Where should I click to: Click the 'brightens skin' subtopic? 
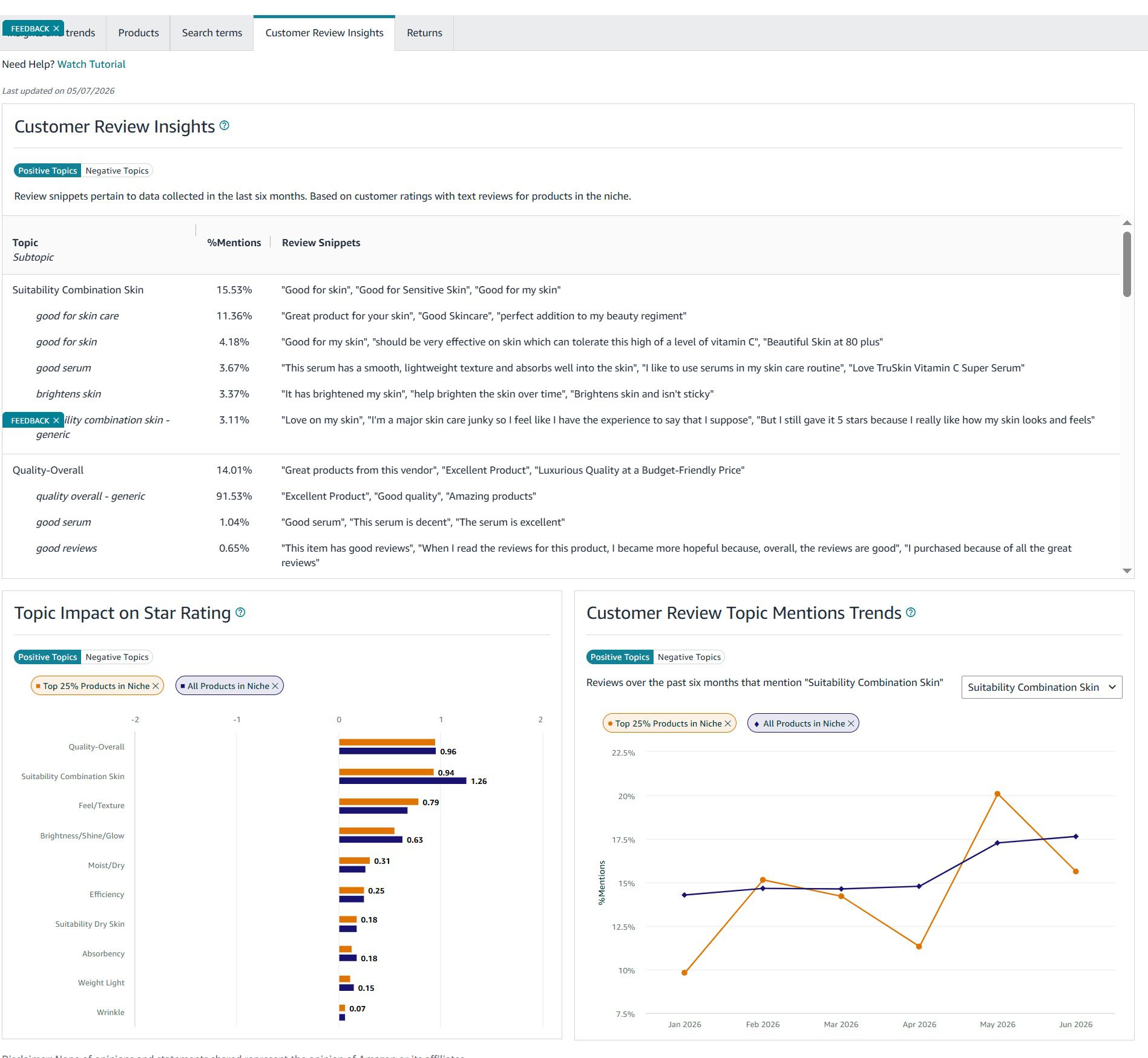point(68,394)
